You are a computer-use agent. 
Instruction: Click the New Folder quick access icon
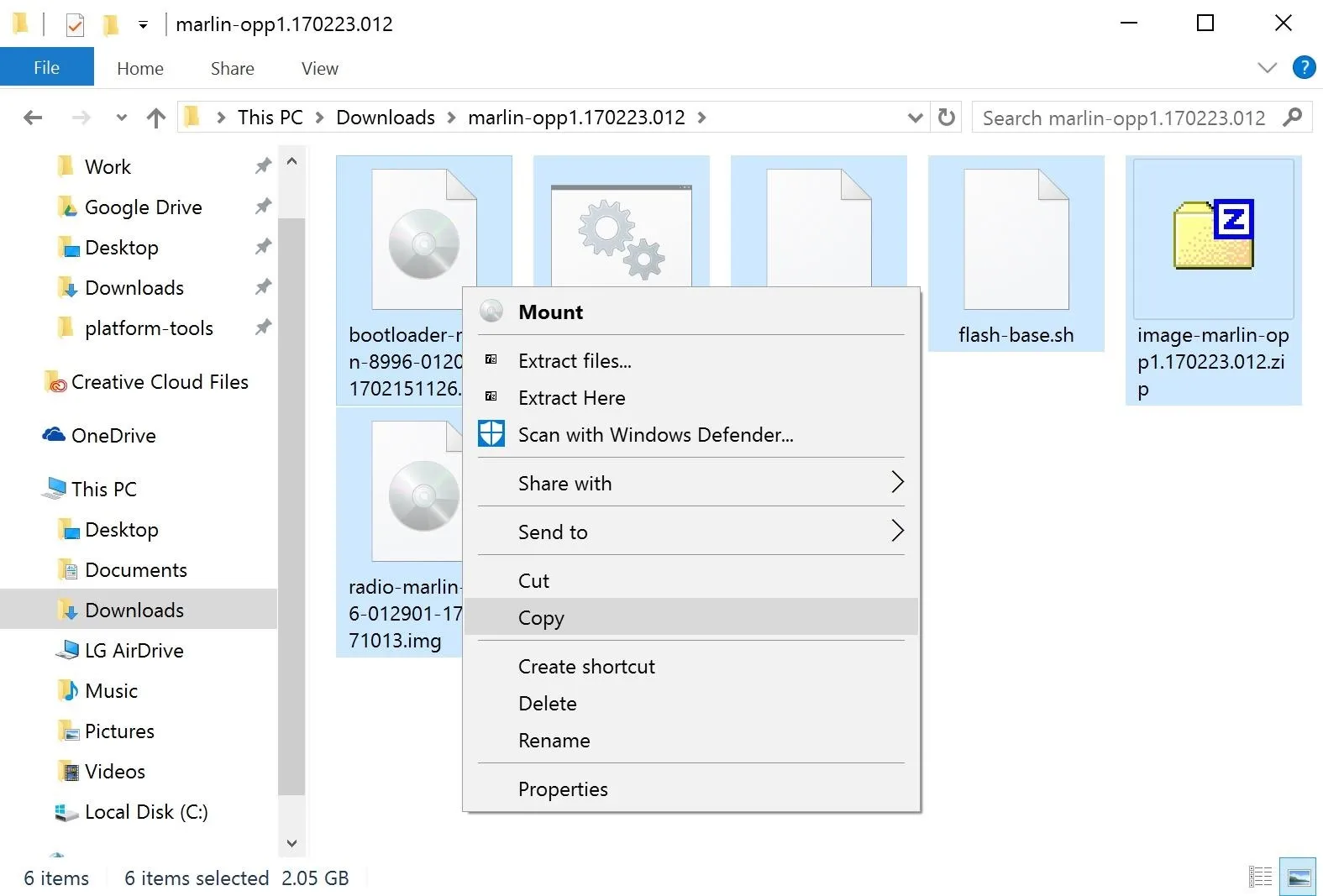pyautogui.click(x=110, y=25)
